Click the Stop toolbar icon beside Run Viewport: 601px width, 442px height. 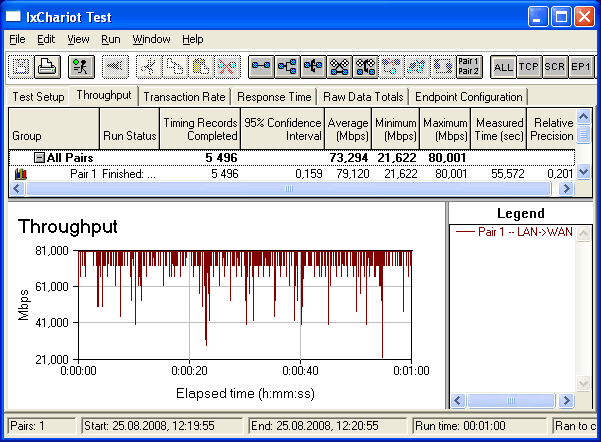(115, 67)
